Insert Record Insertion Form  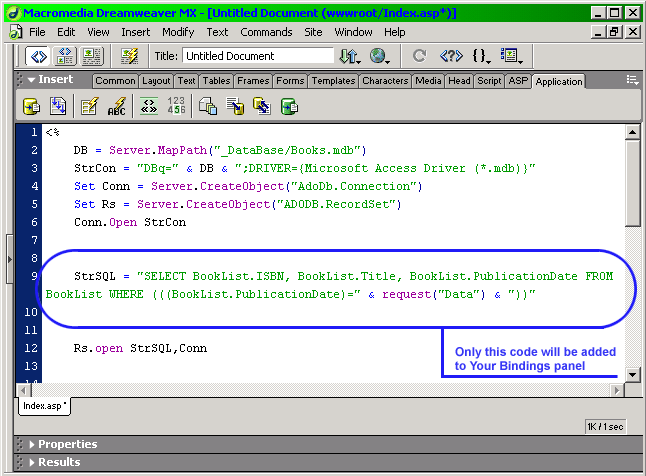[235, 106]
